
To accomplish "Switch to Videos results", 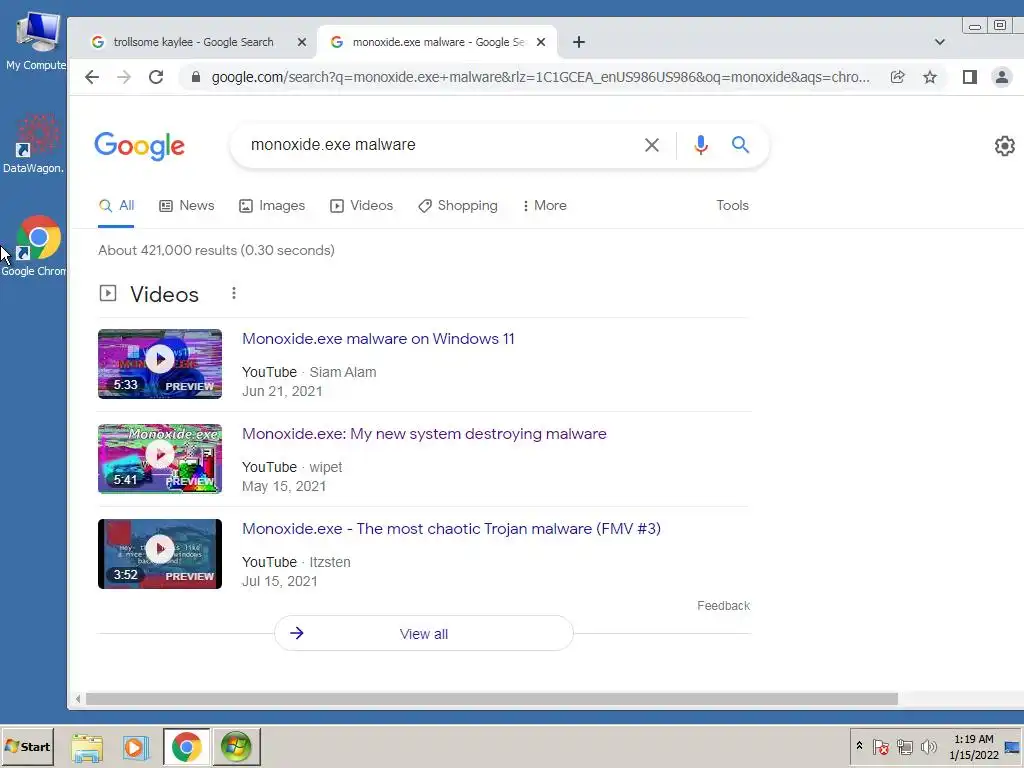I will click(x=361, y=206).
